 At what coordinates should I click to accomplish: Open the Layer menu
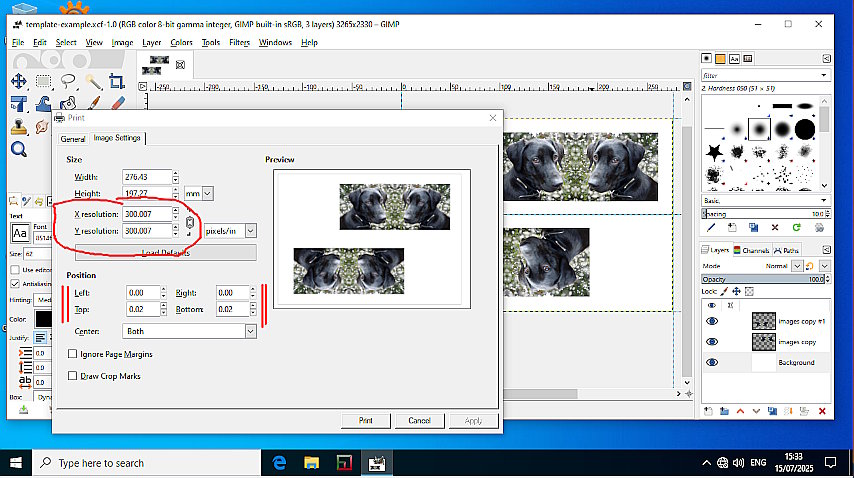(x=151, y=42)
